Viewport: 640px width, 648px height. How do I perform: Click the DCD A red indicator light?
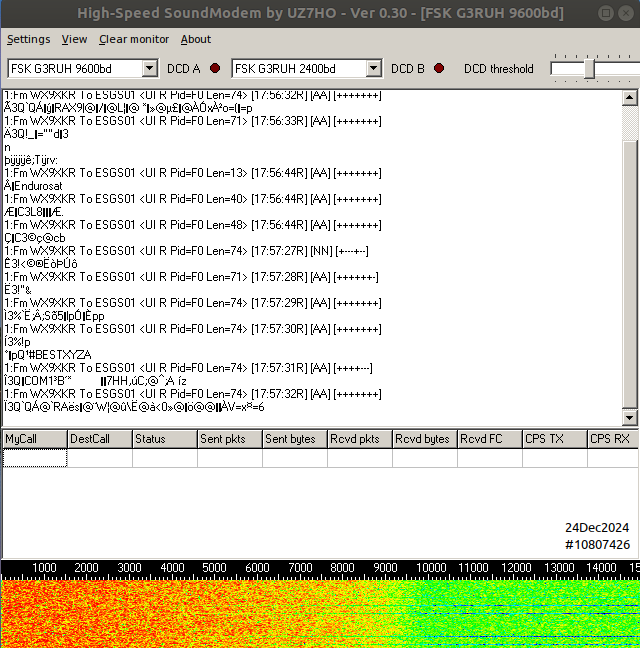[215, 68]
